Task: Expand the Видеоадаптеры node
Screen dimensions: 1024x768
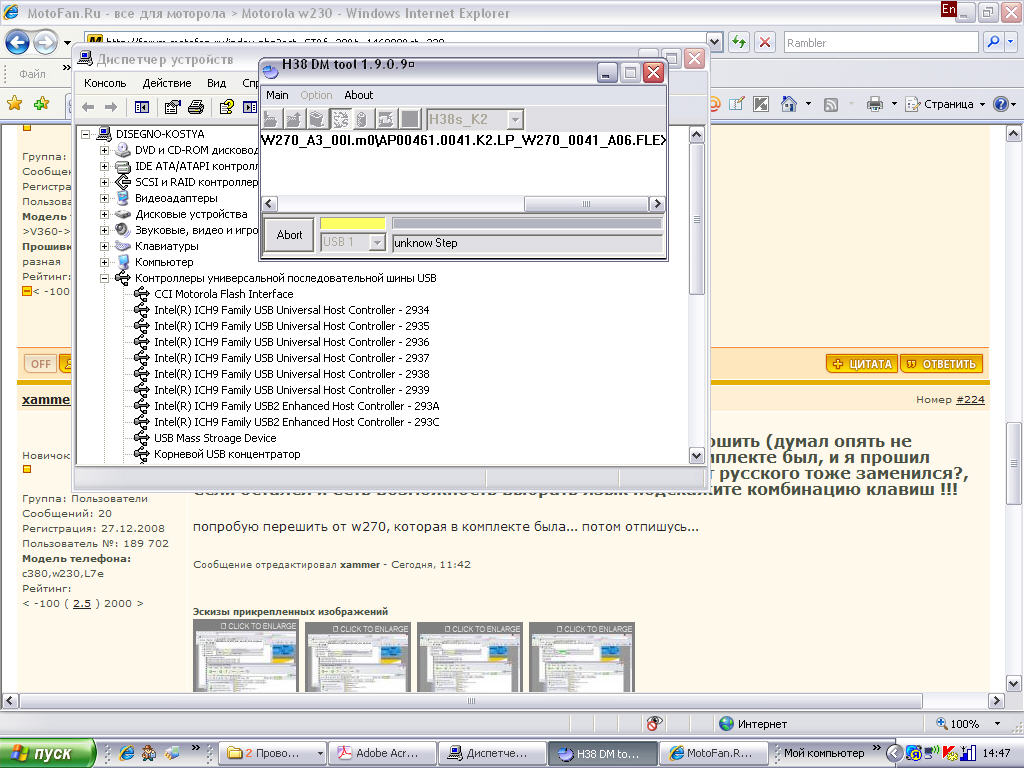Action: click(104, 199)
